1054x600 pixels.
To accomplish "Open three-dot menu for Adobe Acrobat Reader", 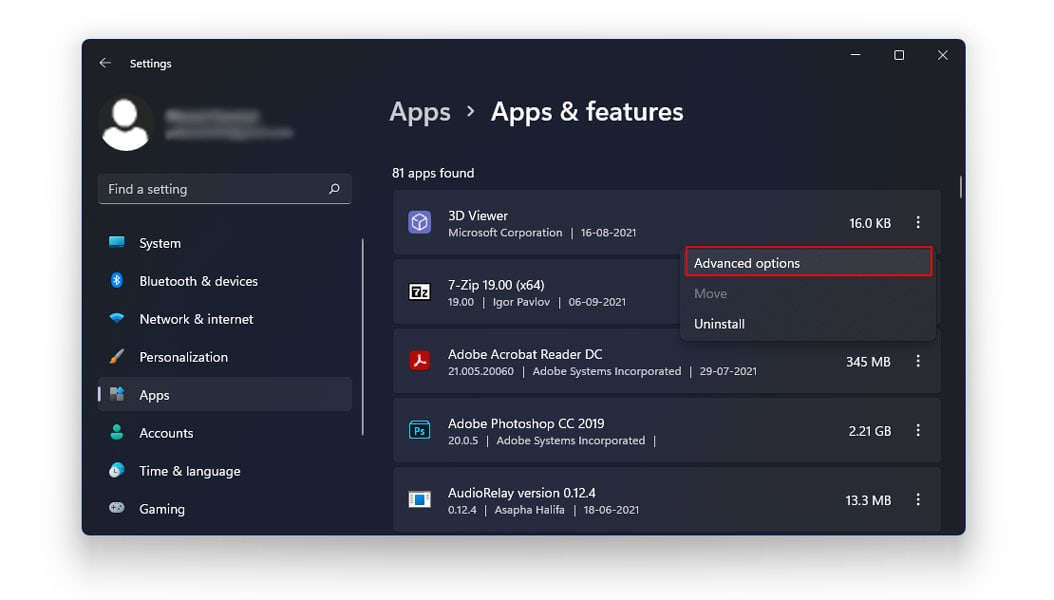I will 918,361.
